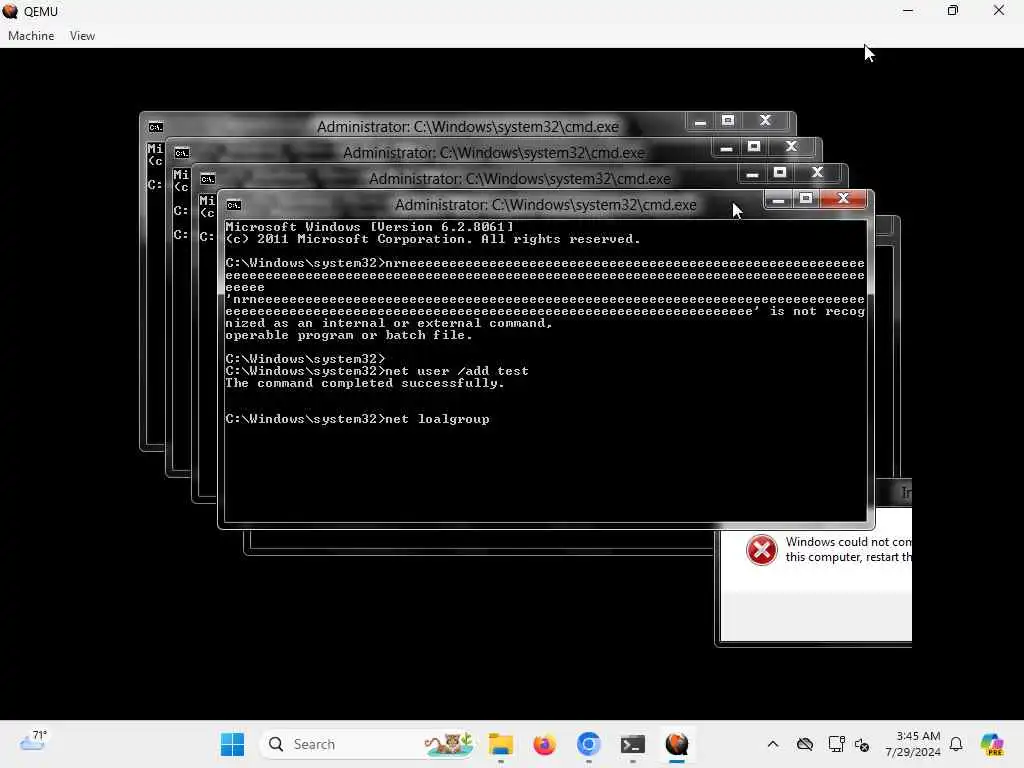Close the QEMU host window
The height and width of the screenshot is (768, 1024).
tap(999, 10)
